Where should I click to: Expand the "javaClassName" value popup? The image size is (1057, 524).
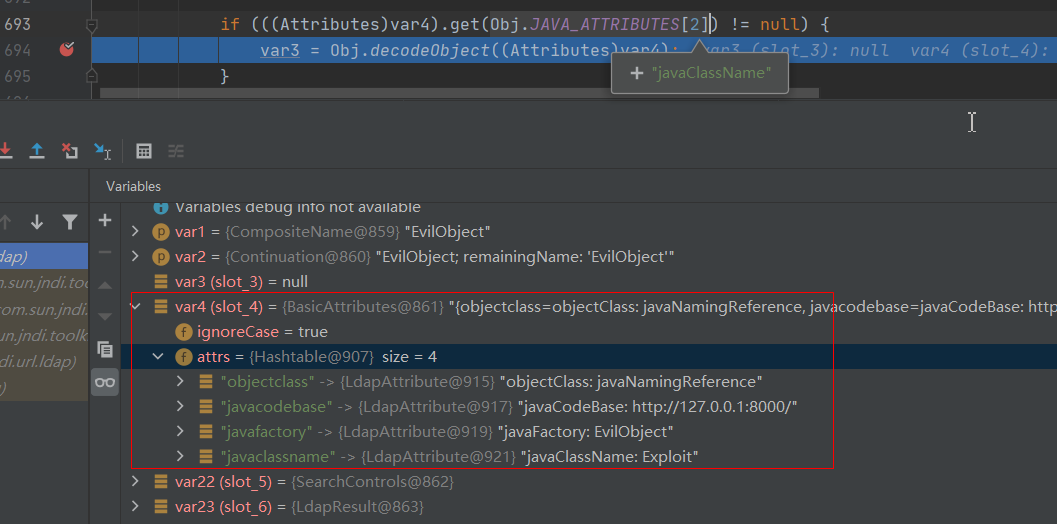(636, 73)
